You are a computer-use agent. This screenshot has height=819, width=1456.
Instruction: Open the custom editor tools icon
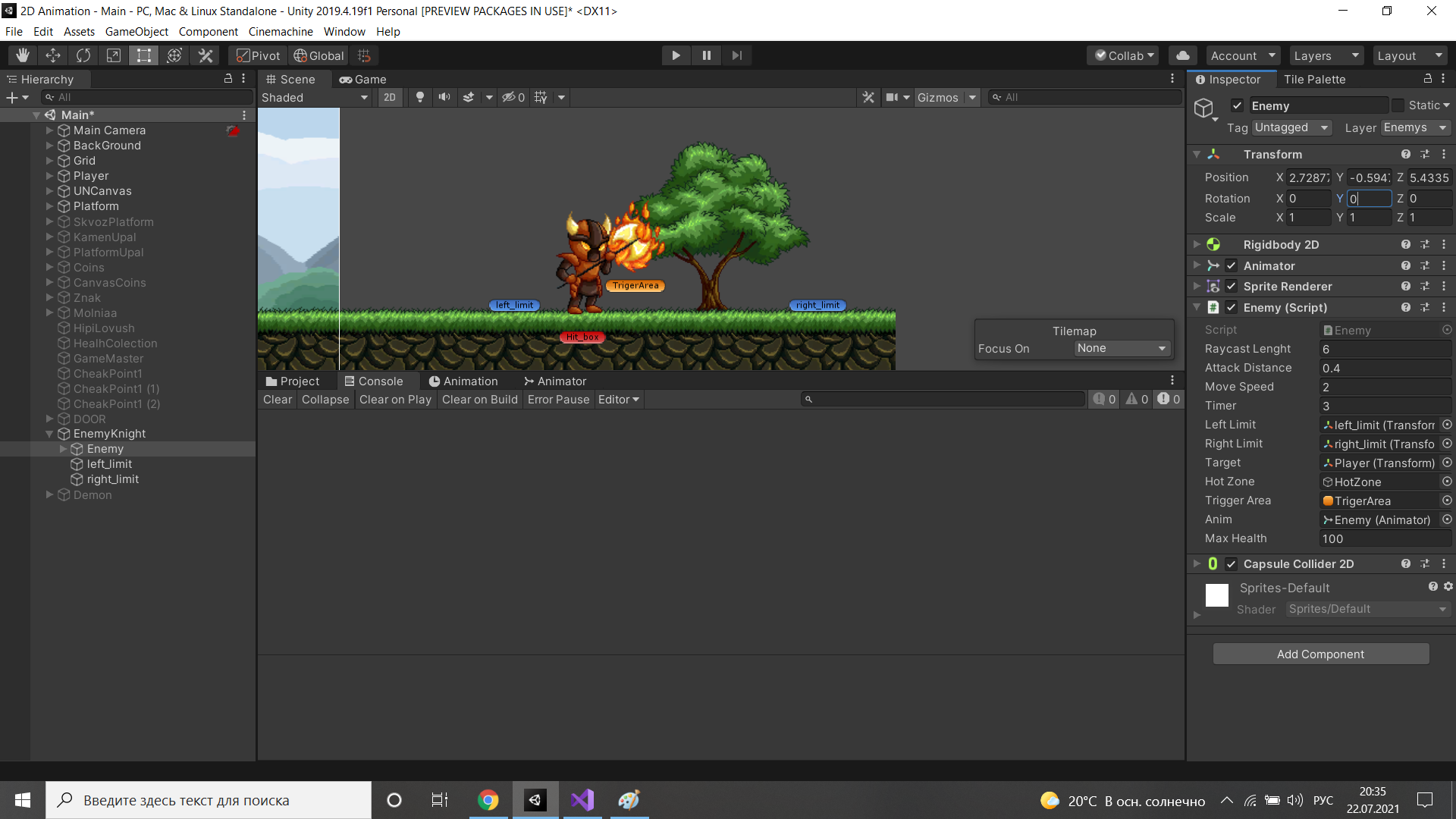pyautogui.click(x=206, y=55)
